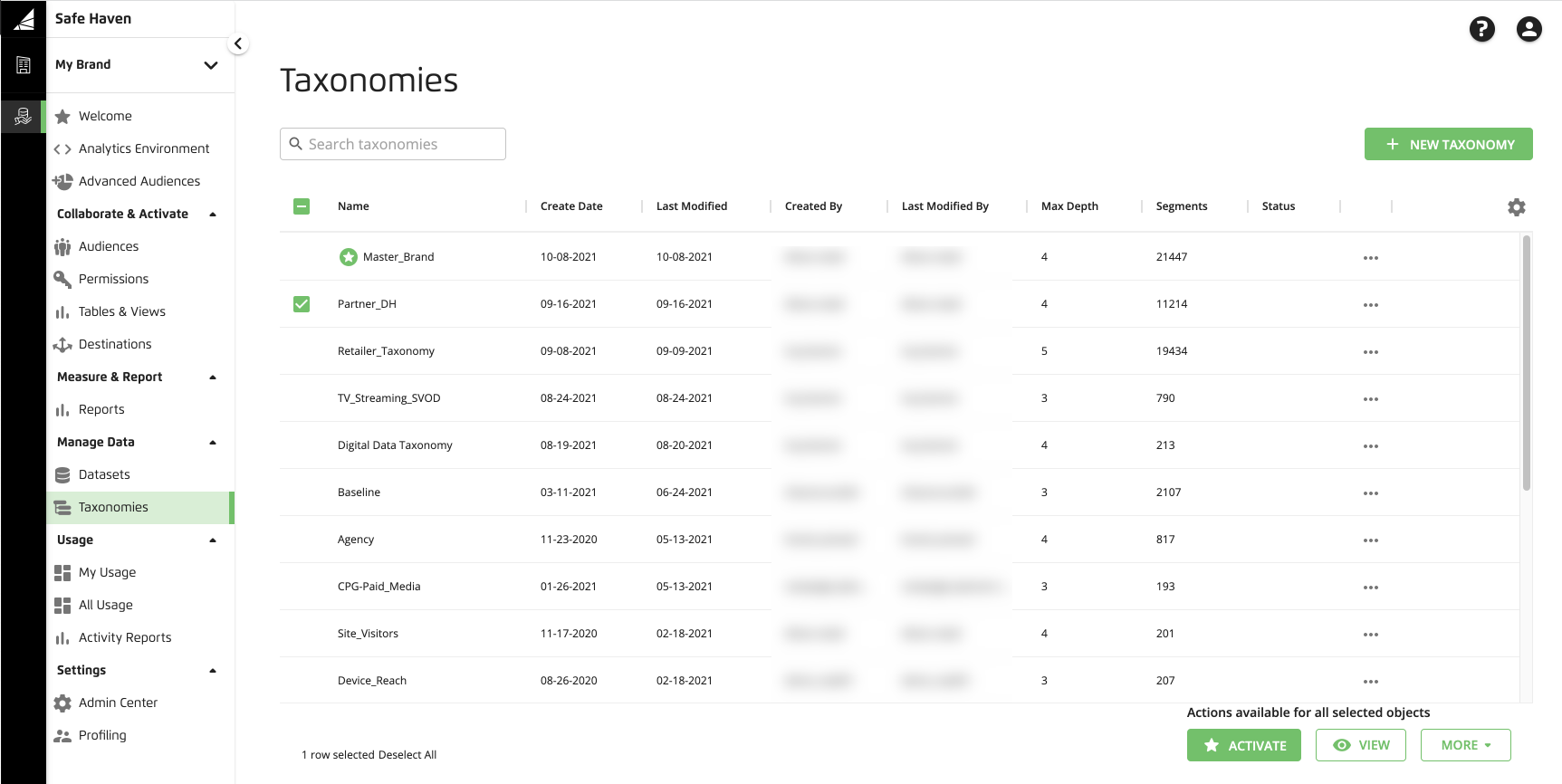
Task: Click the ACTIVATE button
Action: [x=1243, y=745]
